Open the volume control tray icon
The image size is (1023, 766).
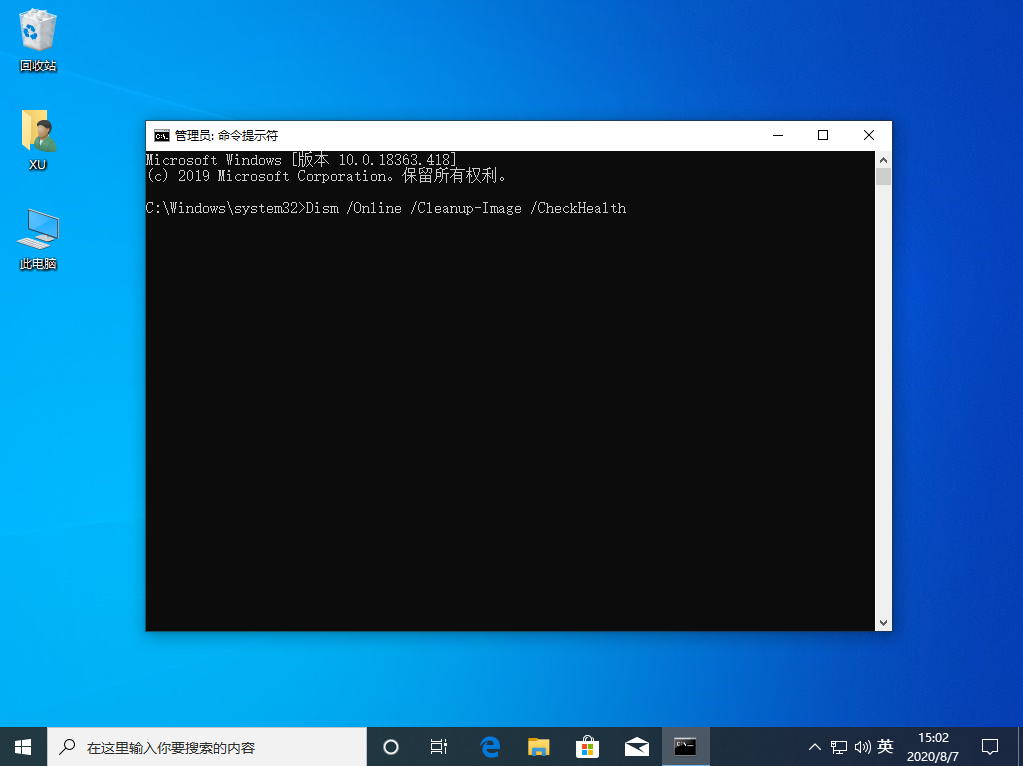pyautogui.click(x=861, y=747)
